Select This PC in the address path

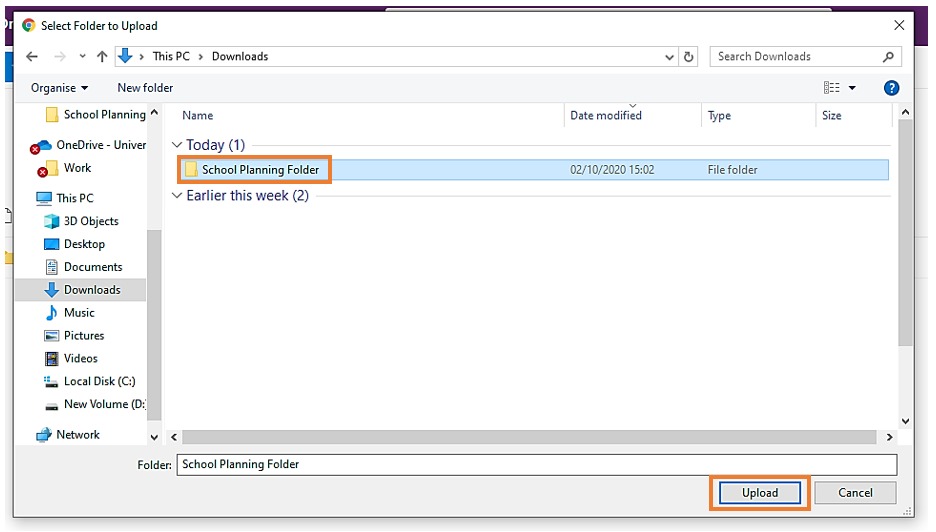coord(171,56)
